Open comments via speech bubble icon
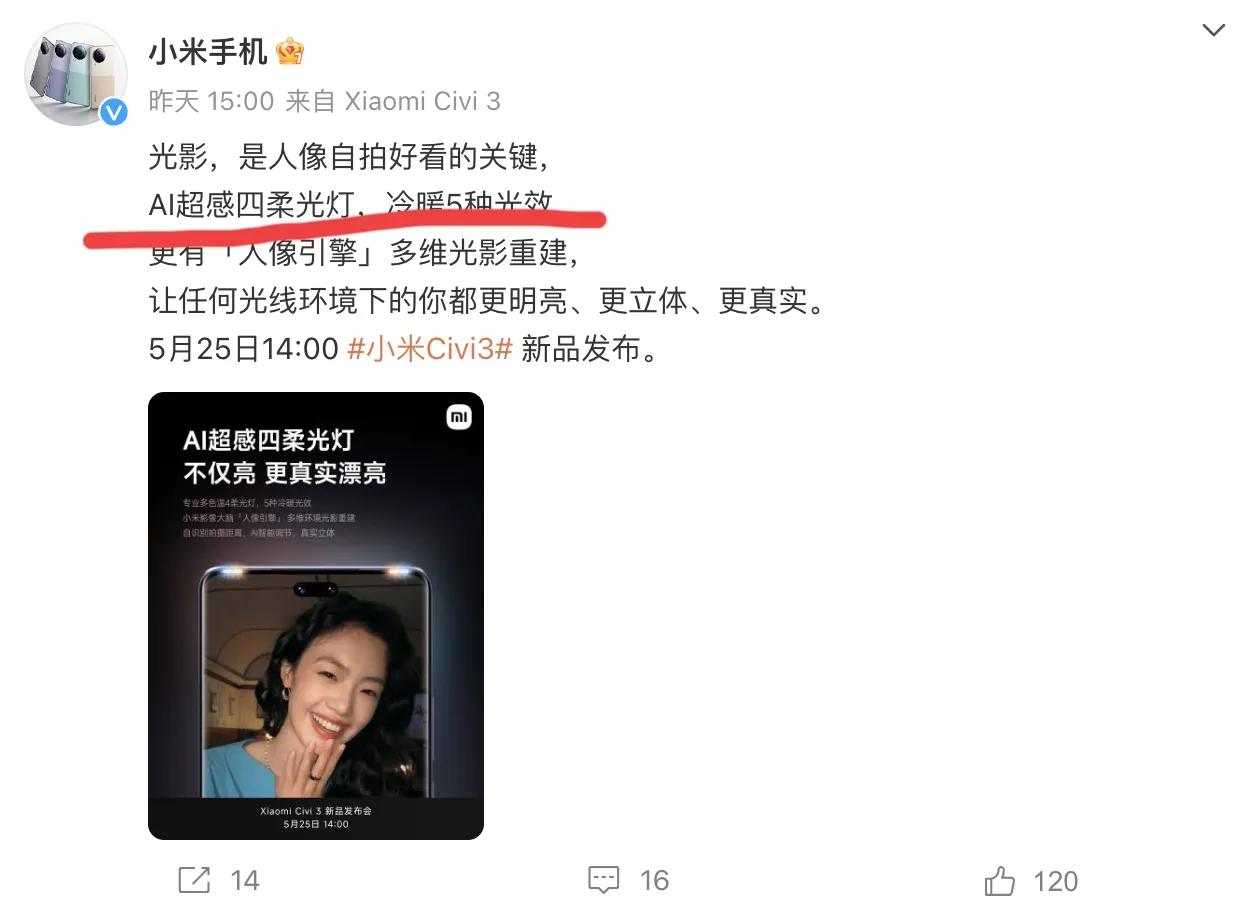Viewport: 1258px width, 920px height. [x=604, y=880]
